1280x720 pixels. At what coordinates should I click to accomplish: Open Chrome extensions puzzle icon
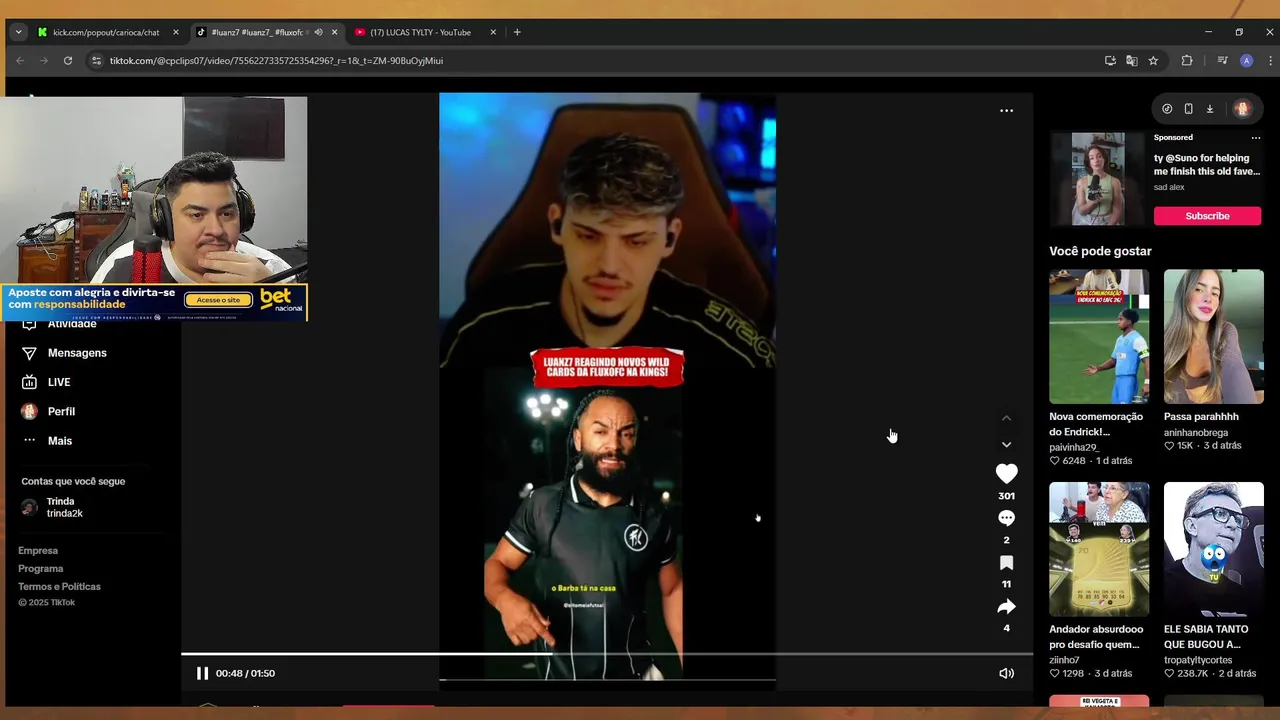pyautogui.click(x=1187, y=61)
